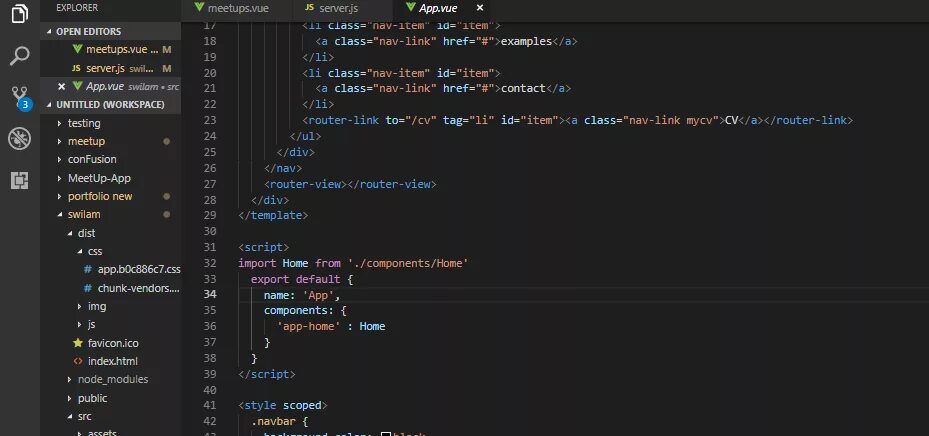Image resolution: width=929 pixels, height=436 pixels.
Task: Click line number 31 in the gutter
Action: [210, 247]
